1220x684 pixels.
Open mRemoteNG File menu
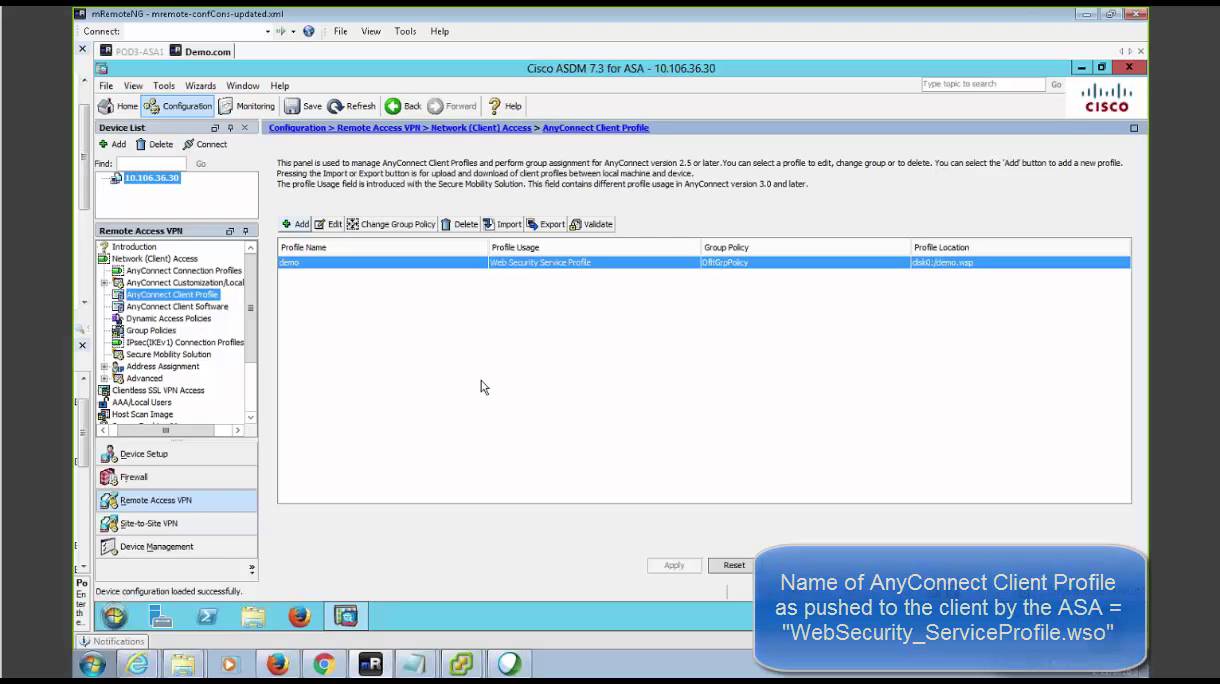pyautogui.click(x=340, y=31)
